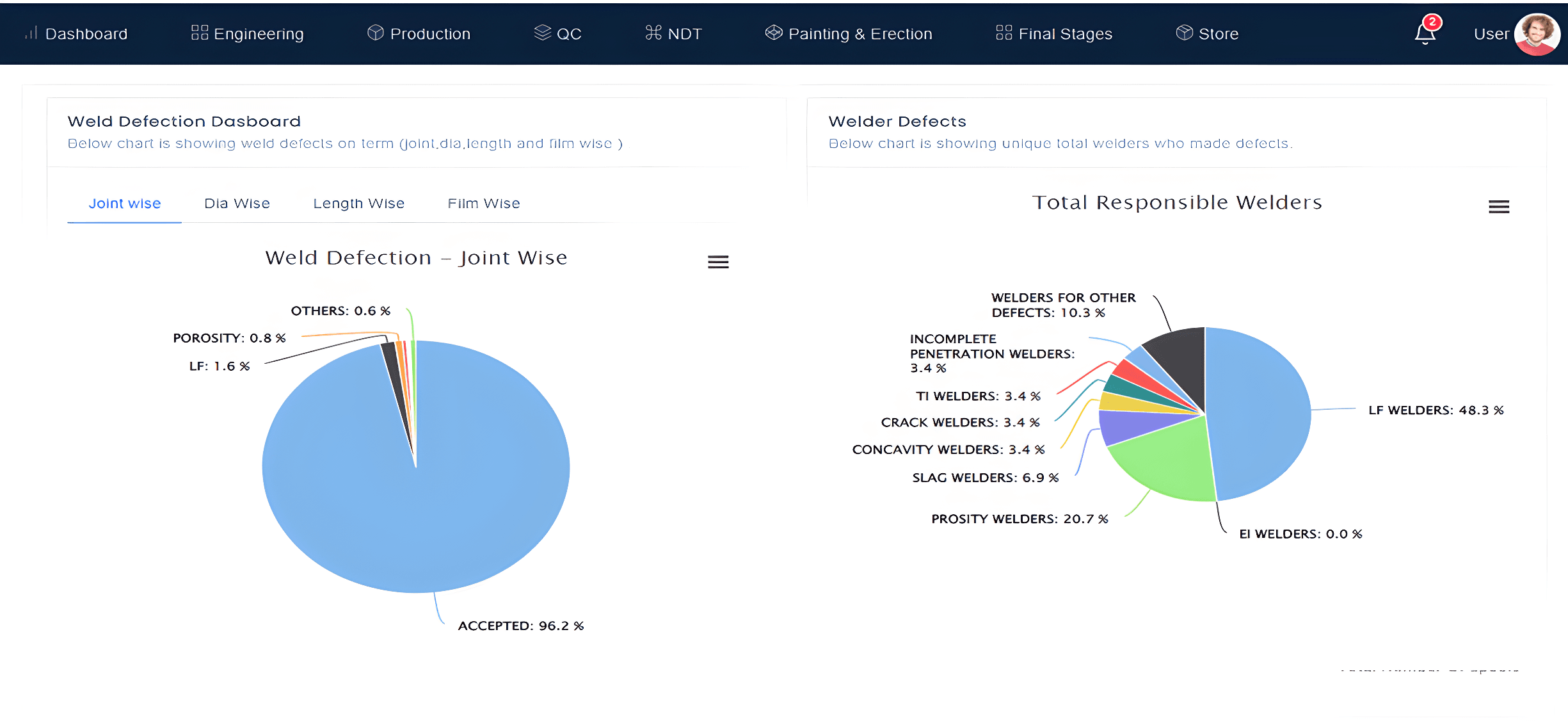1568x721 pixels.
Task: Click the User label in header
Action: point(1491,34)
